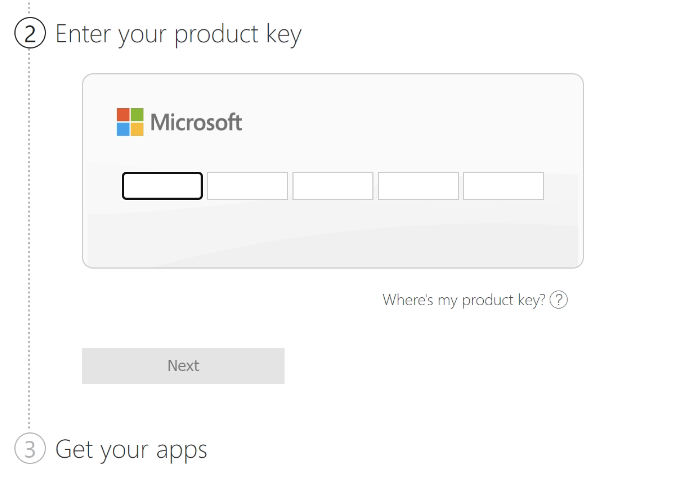
Task: Activate the fourth product key box
Action: [418, 186]
